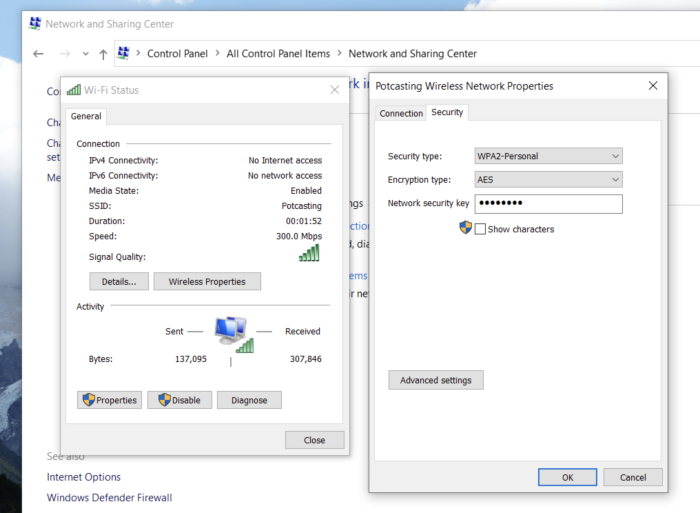Click the shield icon beside Show characters
The width and height of the screenshot is (700, 513).
466,228
